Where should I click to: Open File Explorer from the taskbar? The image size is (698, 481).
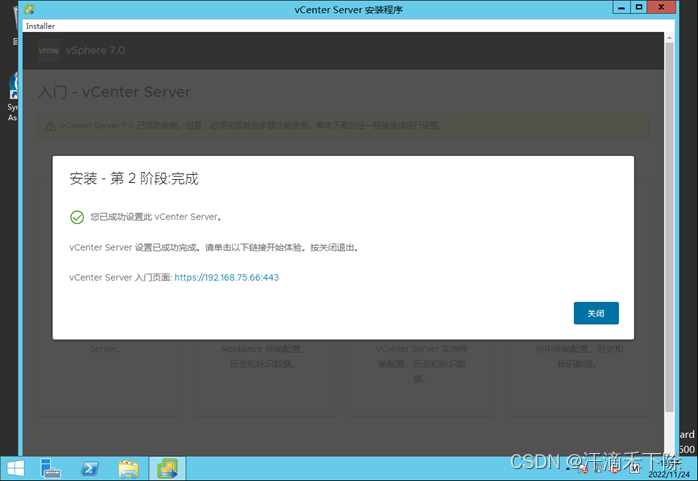point(128,468)
